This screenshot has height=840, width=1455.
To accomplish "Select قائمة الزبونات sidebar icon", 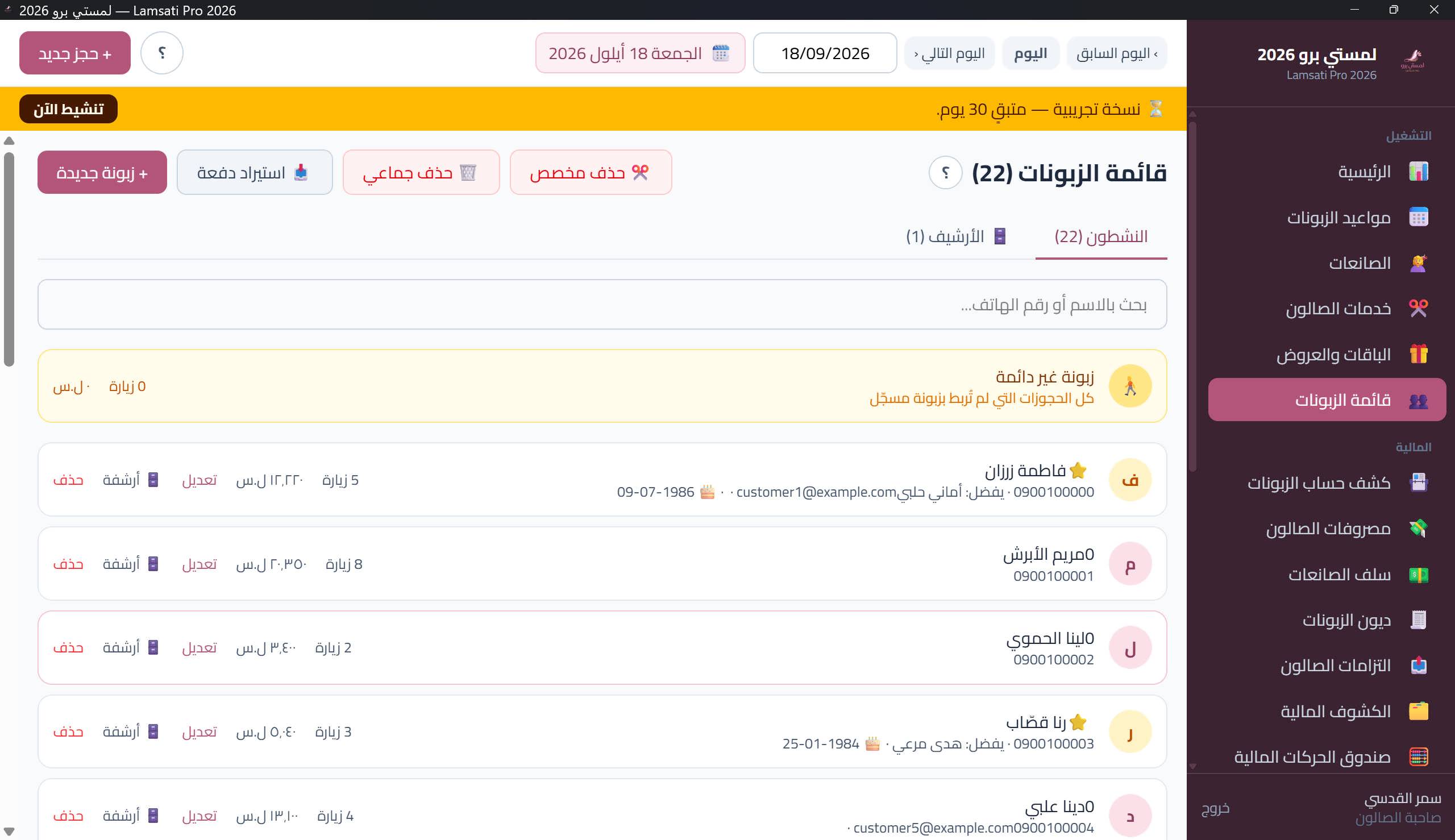I will pyautogui.click(x=1418, y=400).
